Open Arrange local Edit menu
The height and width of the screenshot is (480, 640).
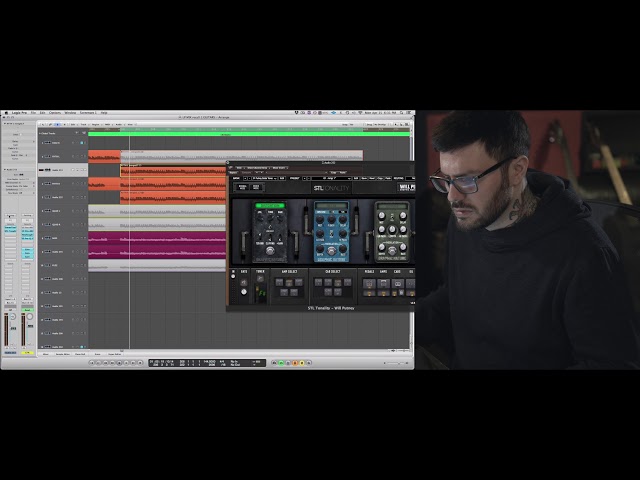click(73, 124)
